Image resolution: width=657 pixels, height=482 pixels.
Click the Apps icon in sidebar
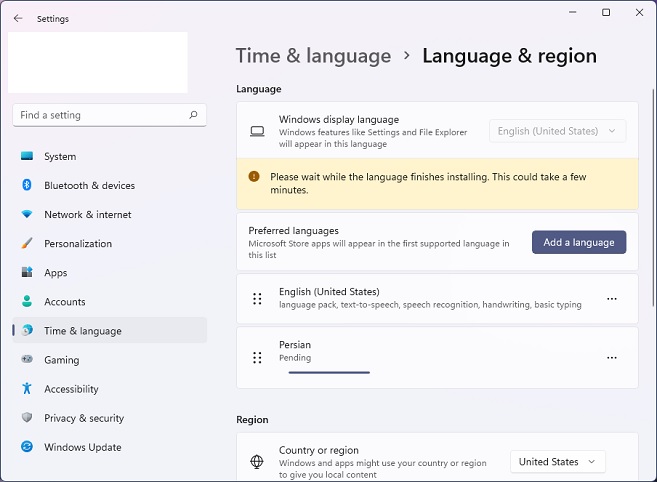pos(27,272)
